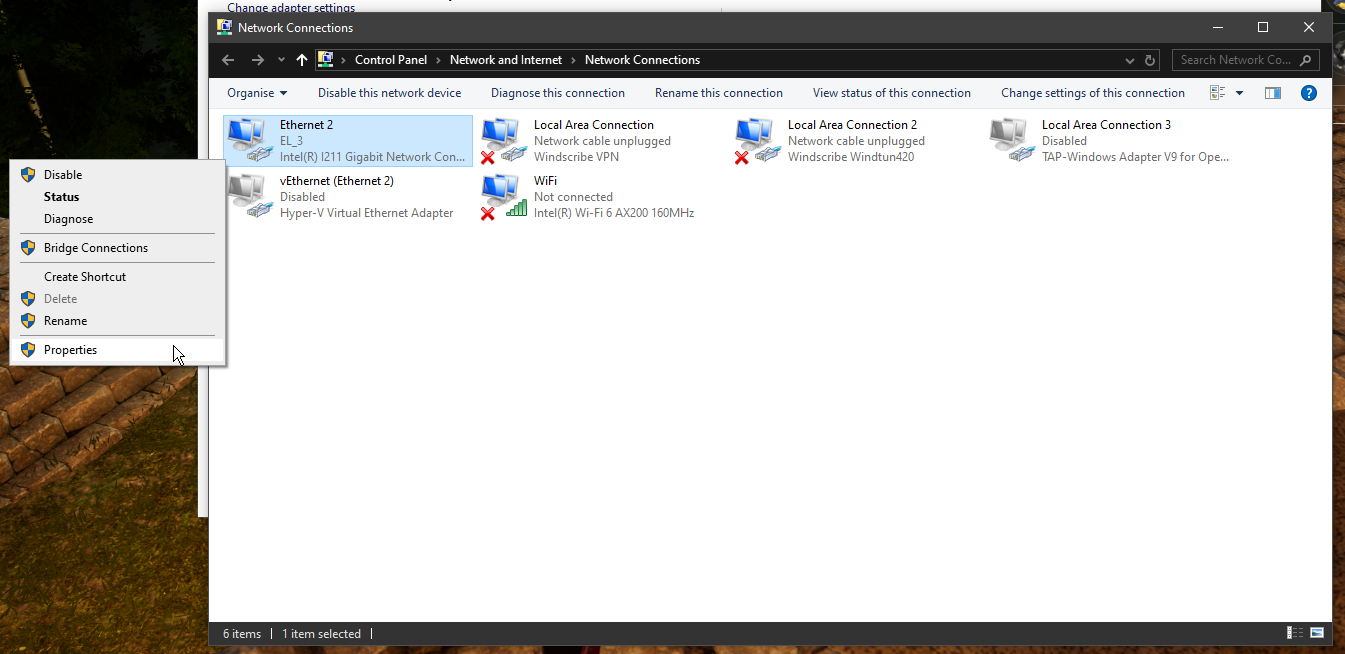Click the Network Connections title bar icon

(225, 27)
